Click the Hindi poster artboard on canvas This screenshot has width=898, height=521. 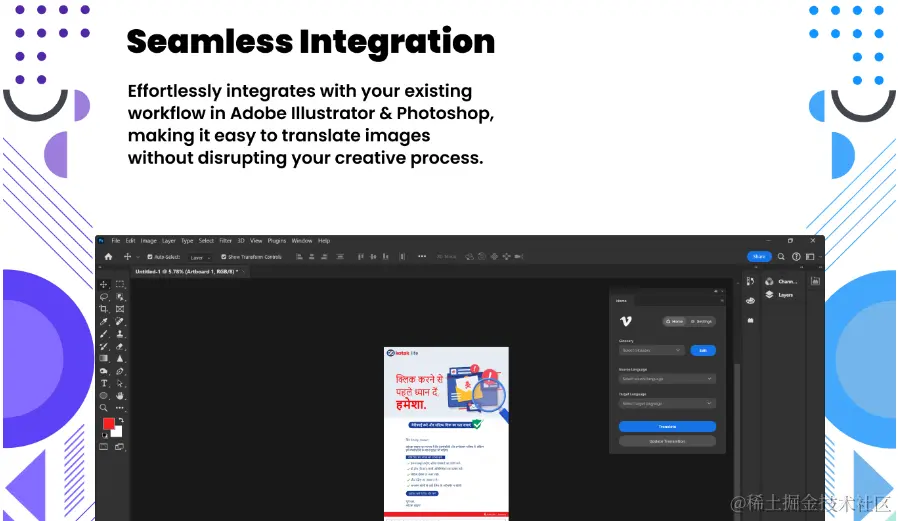click(x=446, y=433)
